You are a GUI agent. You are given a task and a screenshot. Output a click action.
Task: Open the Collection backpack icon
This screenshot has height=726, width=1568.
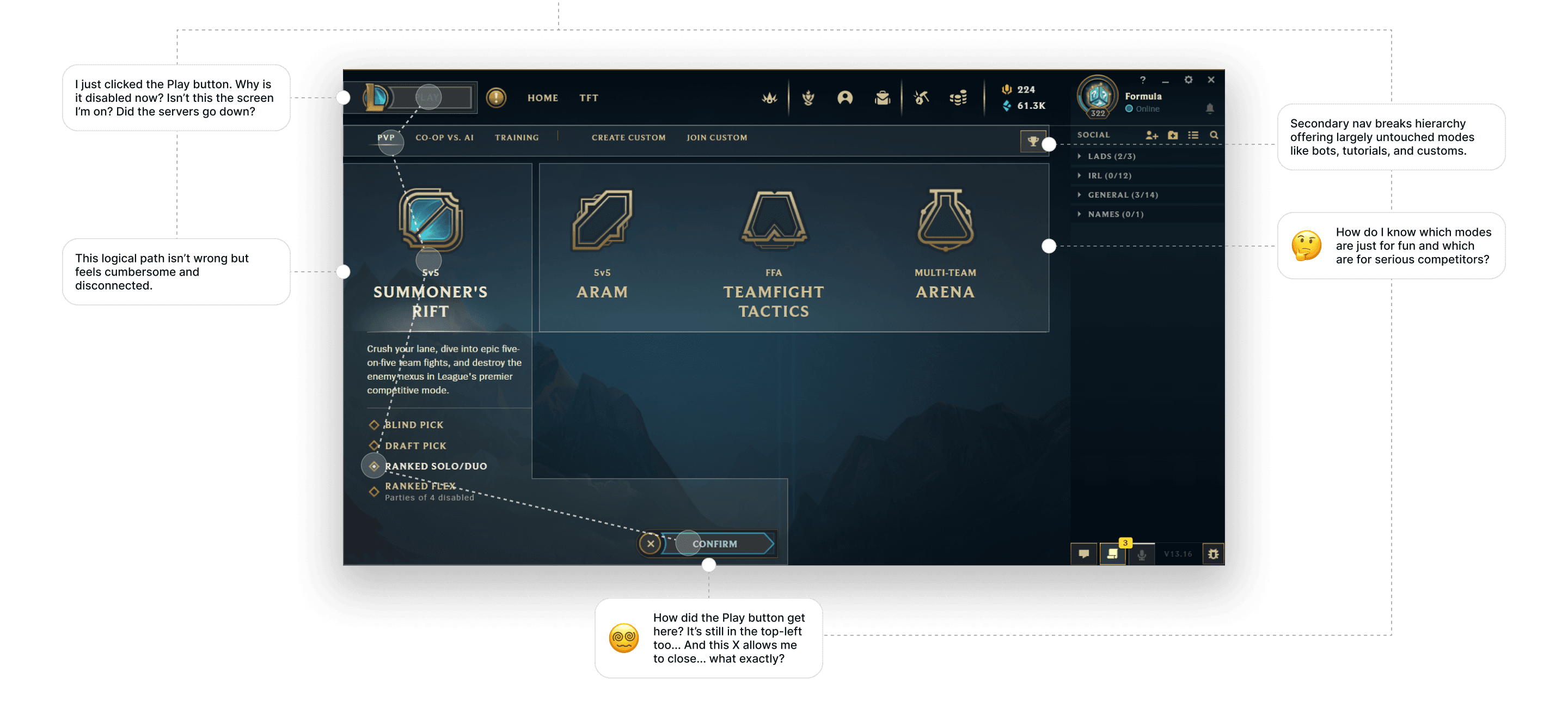882,97
